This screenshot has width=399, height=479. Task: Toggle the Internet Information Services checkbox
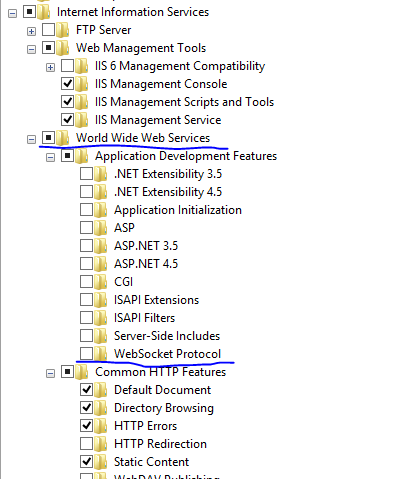point(29,12)
